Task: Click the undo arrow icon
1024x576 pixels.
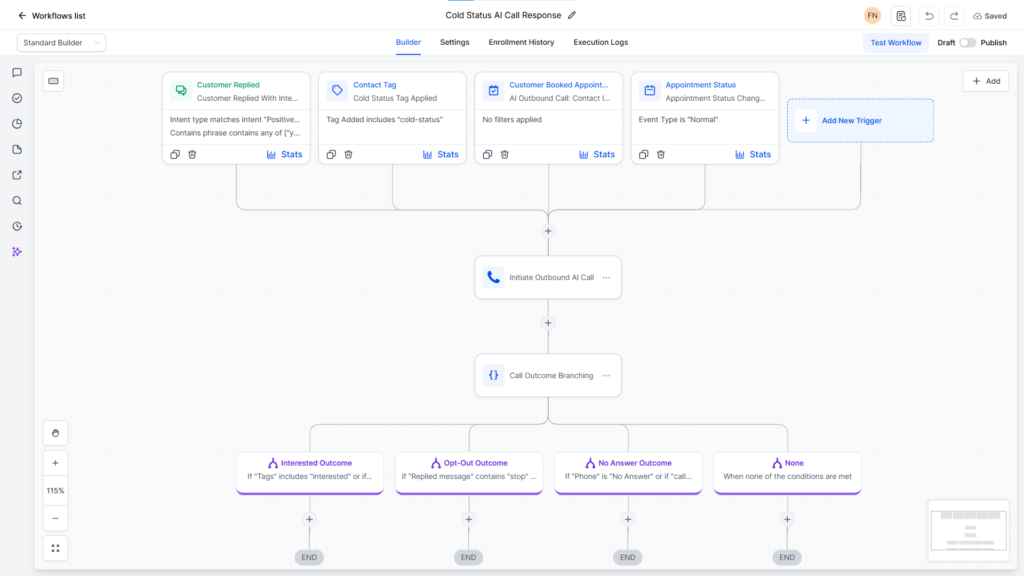Action: coord(929,16)
